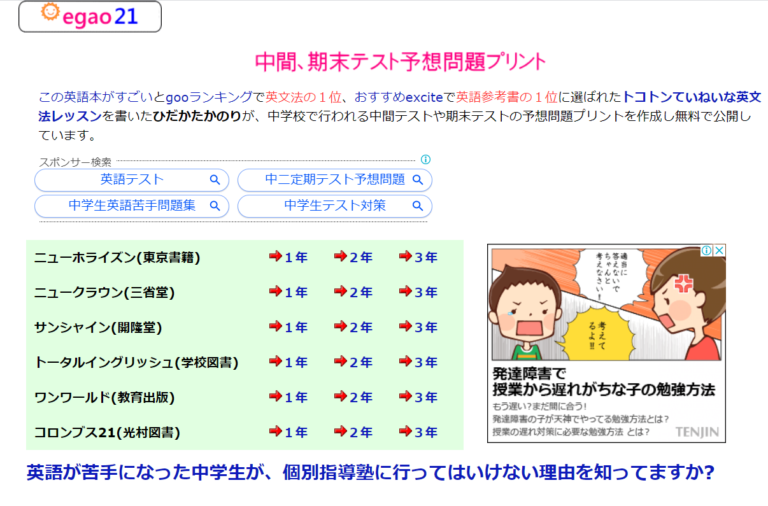Click the author name ひだかたかのり
Image resolution: width=768 pixels, height=506 pixels.
click(197, 116)
